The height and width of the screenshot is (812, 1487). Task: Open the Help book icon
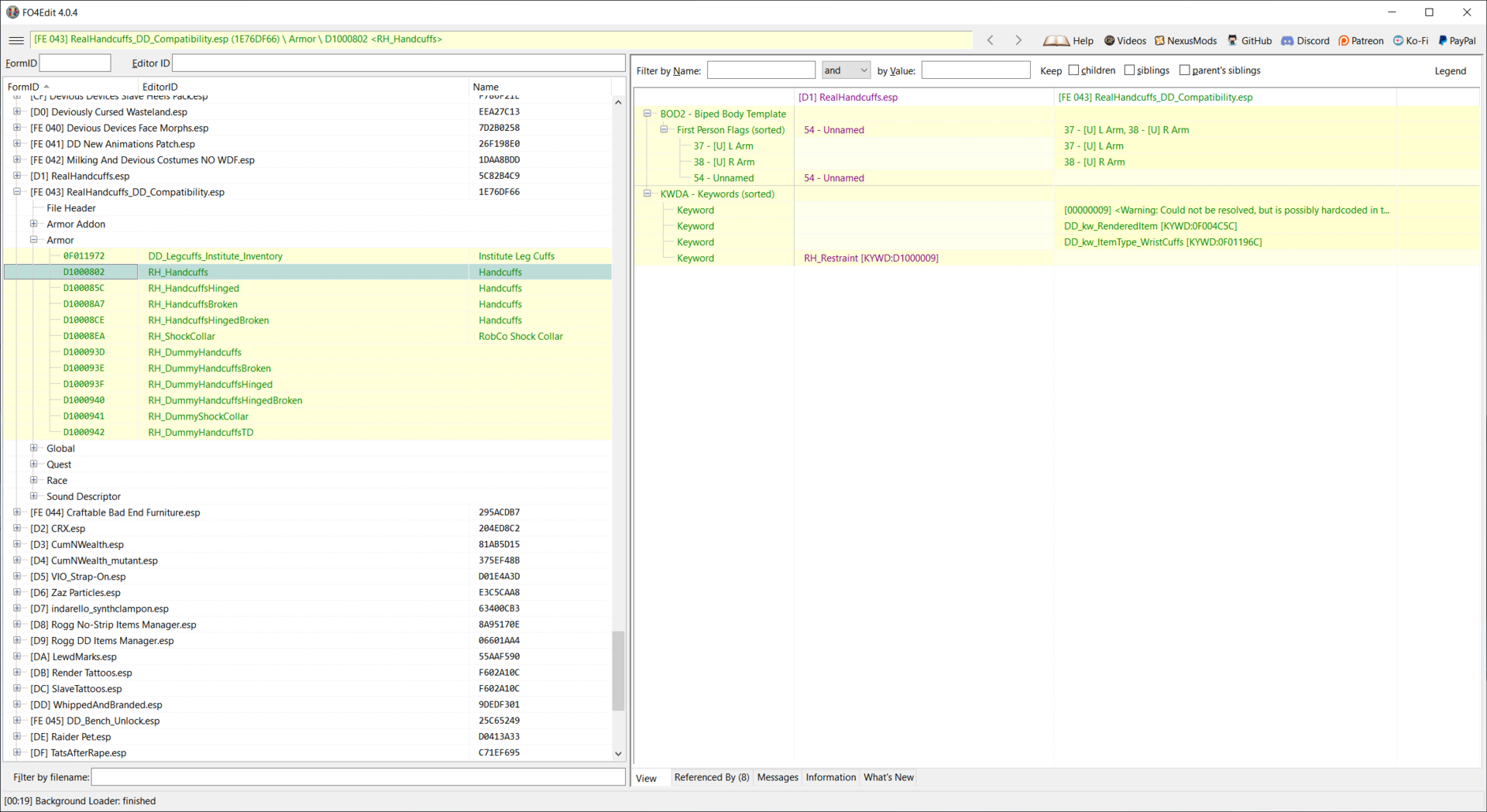1056,41
